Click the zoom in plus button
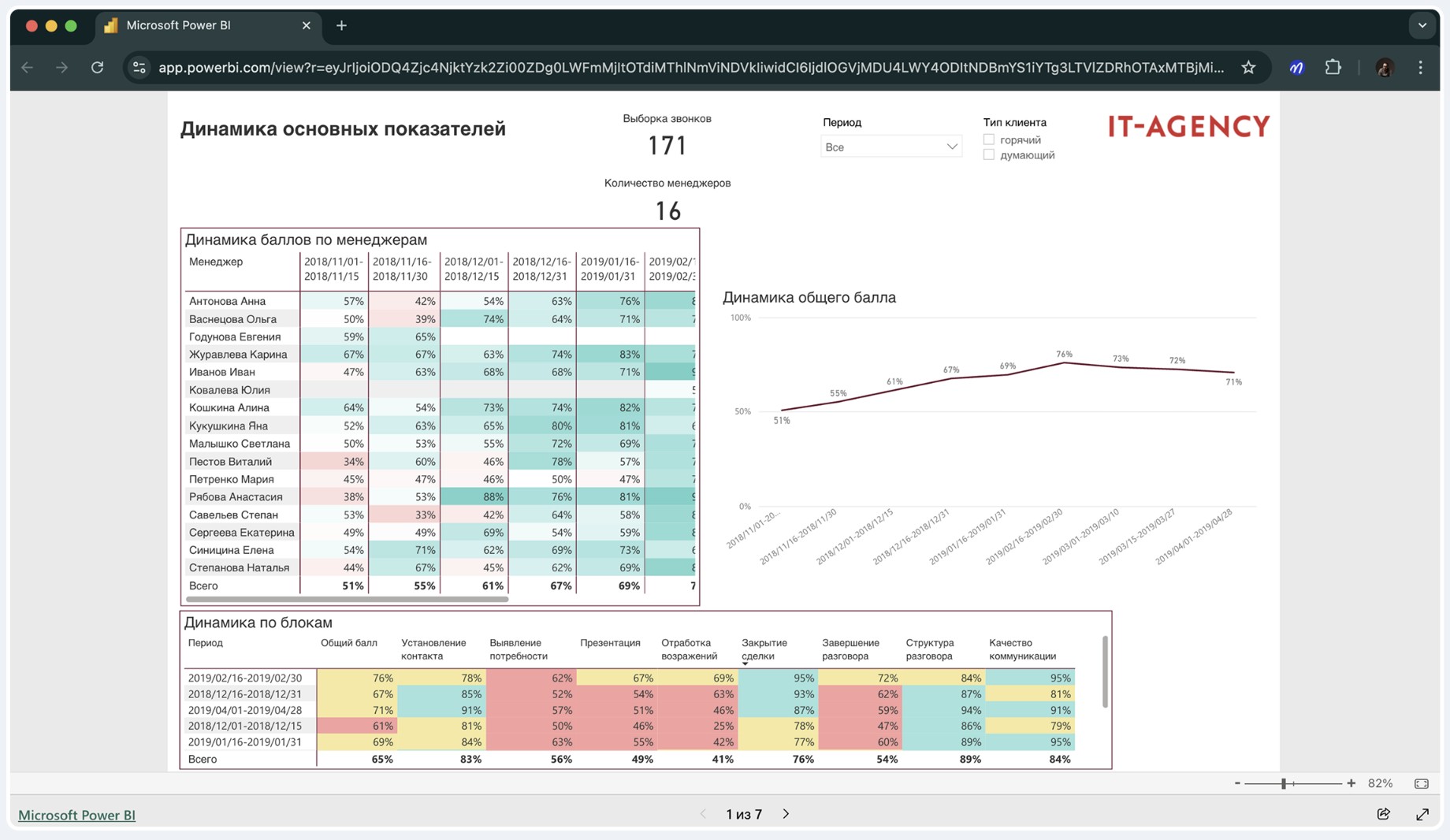This screenshot has width=1450, height=840. [x=1351, y=783]
